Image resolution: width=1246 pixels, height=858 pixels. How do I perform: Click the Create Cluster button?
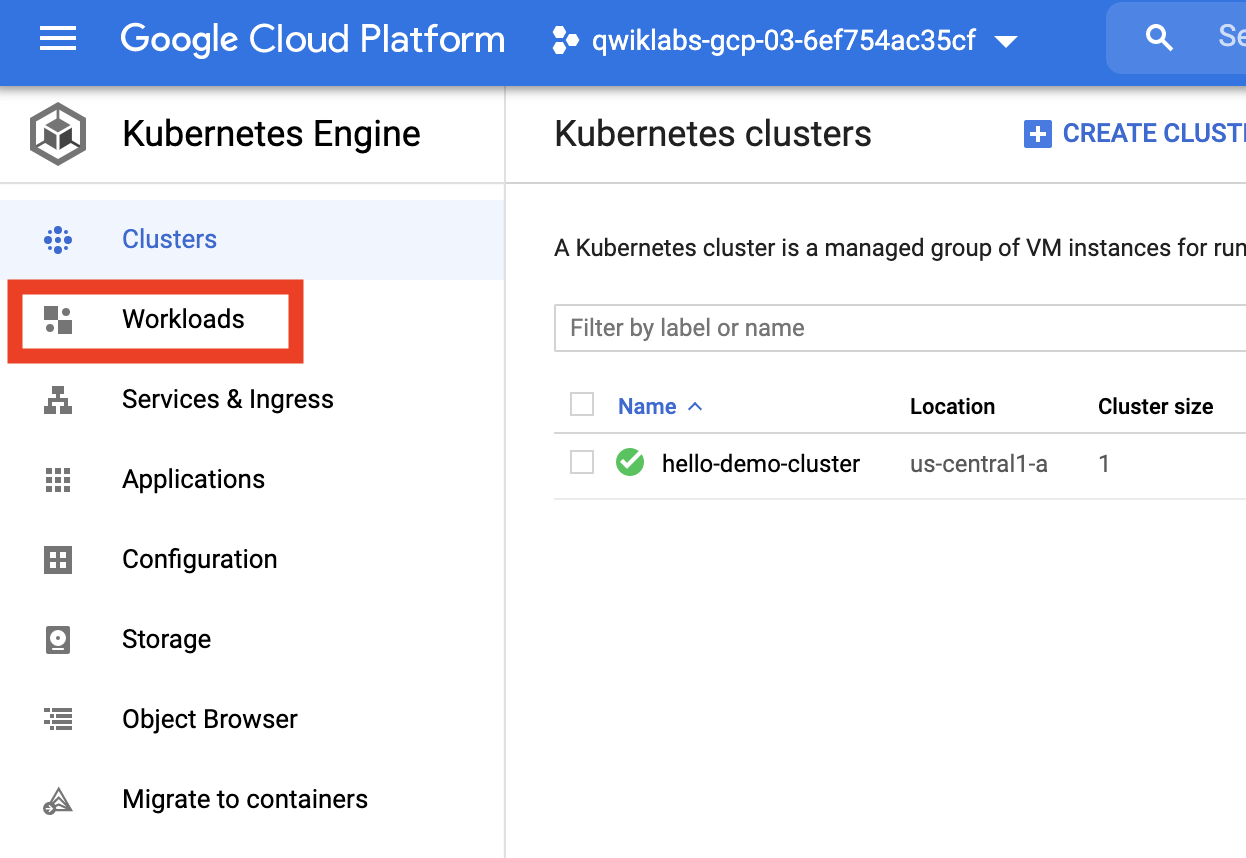1135,134
